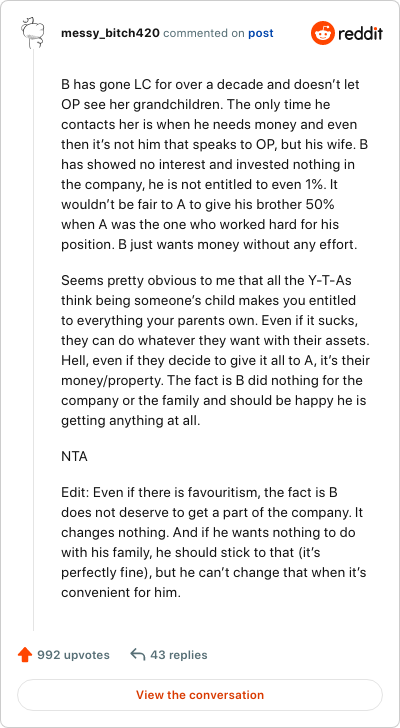Click the 992 upvotes count

[73, 655]
